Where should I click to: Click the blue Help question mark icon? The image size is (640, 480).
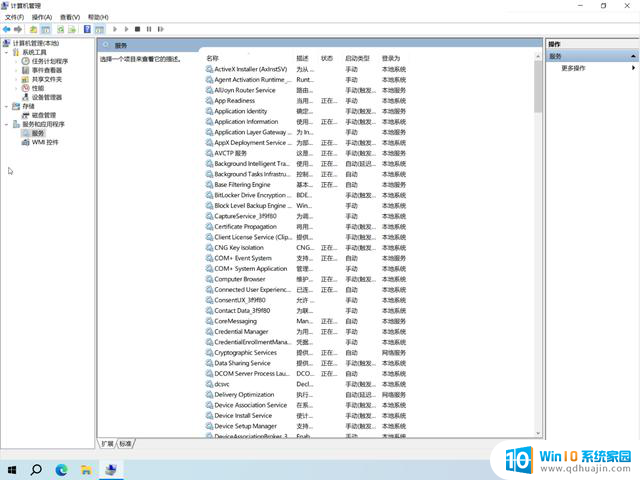(x=87, y=29)
